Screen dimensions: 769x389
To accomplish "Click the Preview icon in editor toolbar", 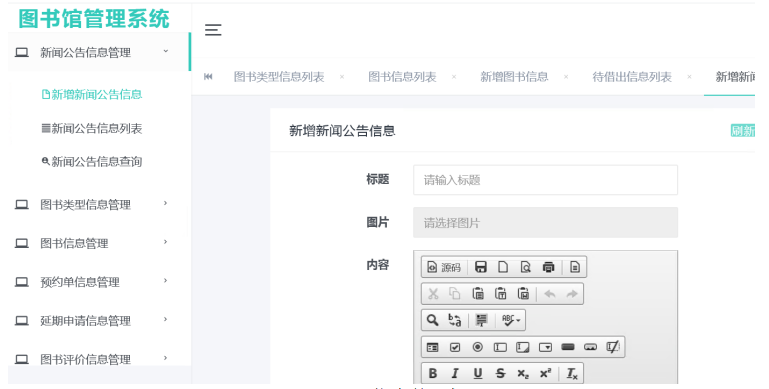I will tap(525, 267).
